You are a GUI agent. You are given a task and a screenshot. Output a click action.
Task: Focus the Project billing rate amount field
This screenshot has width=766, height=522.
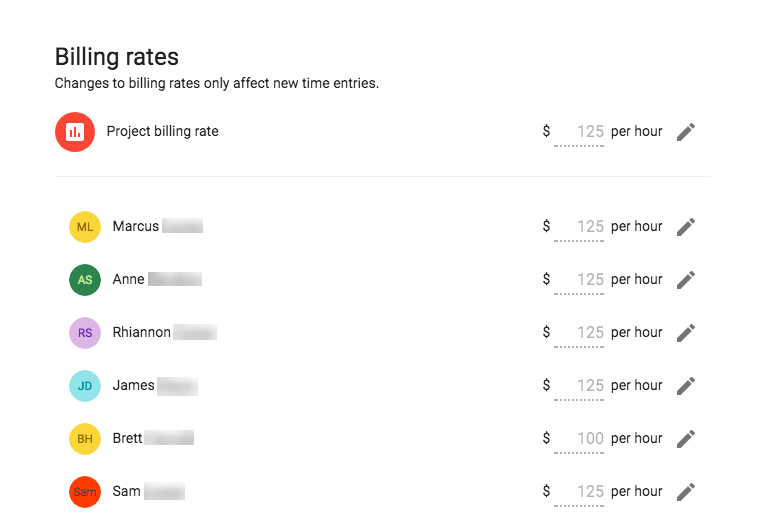tap(579, 132)
